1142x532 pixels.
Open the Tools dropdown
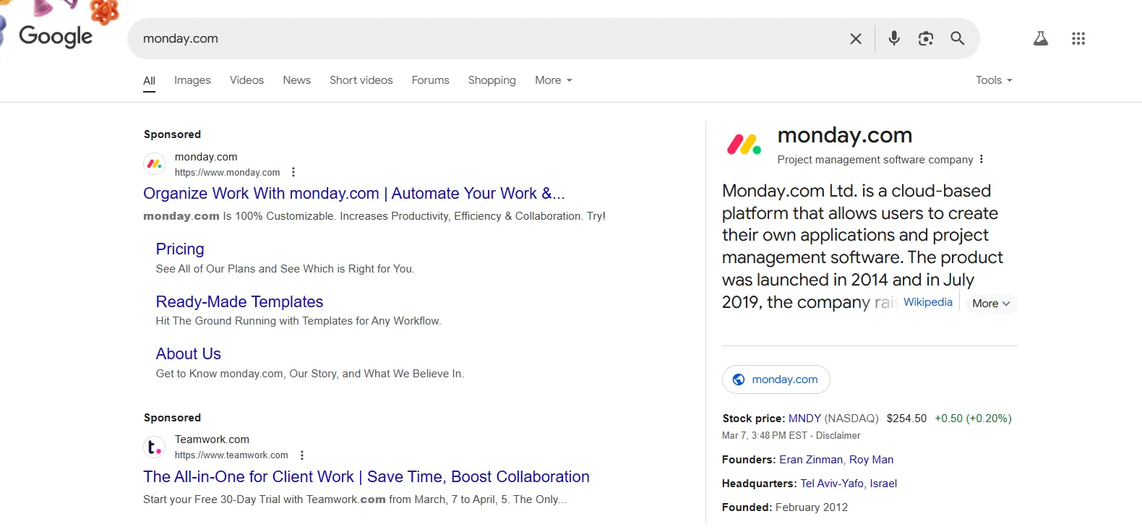pos(994,80)
